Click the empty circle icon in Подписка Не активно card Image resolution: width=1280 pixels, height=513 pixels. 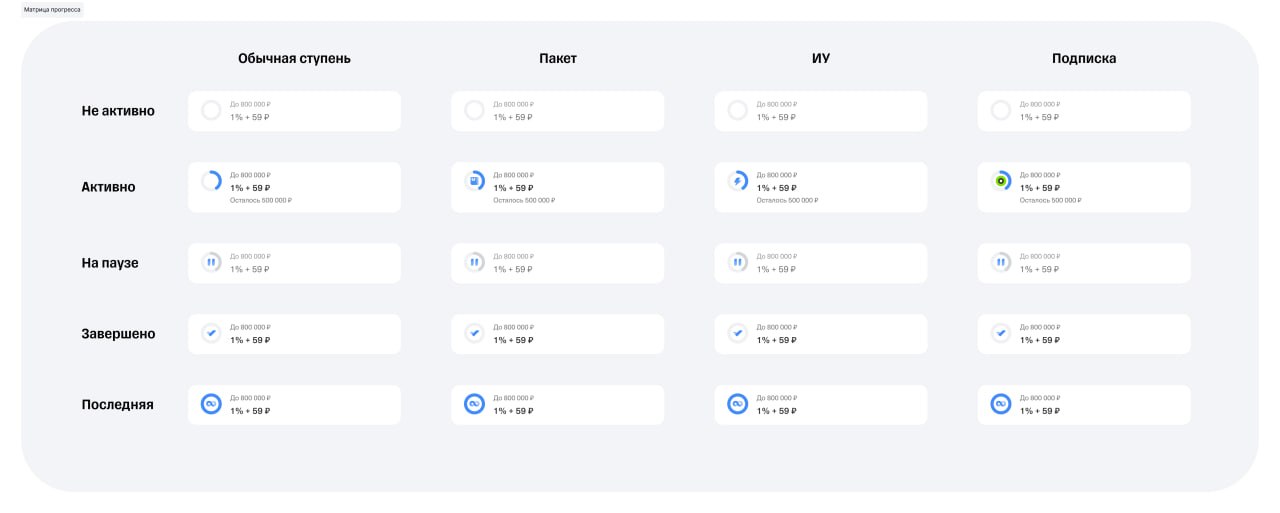click(1001, 110)
